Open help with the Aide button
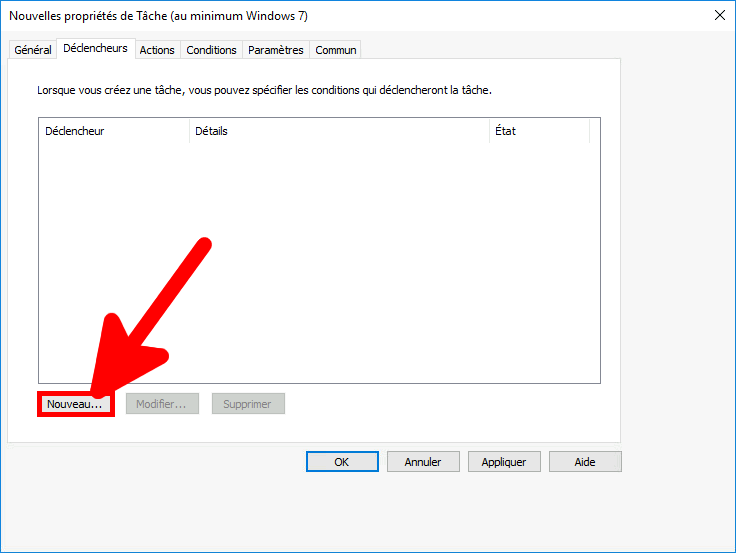 point(585,462)
